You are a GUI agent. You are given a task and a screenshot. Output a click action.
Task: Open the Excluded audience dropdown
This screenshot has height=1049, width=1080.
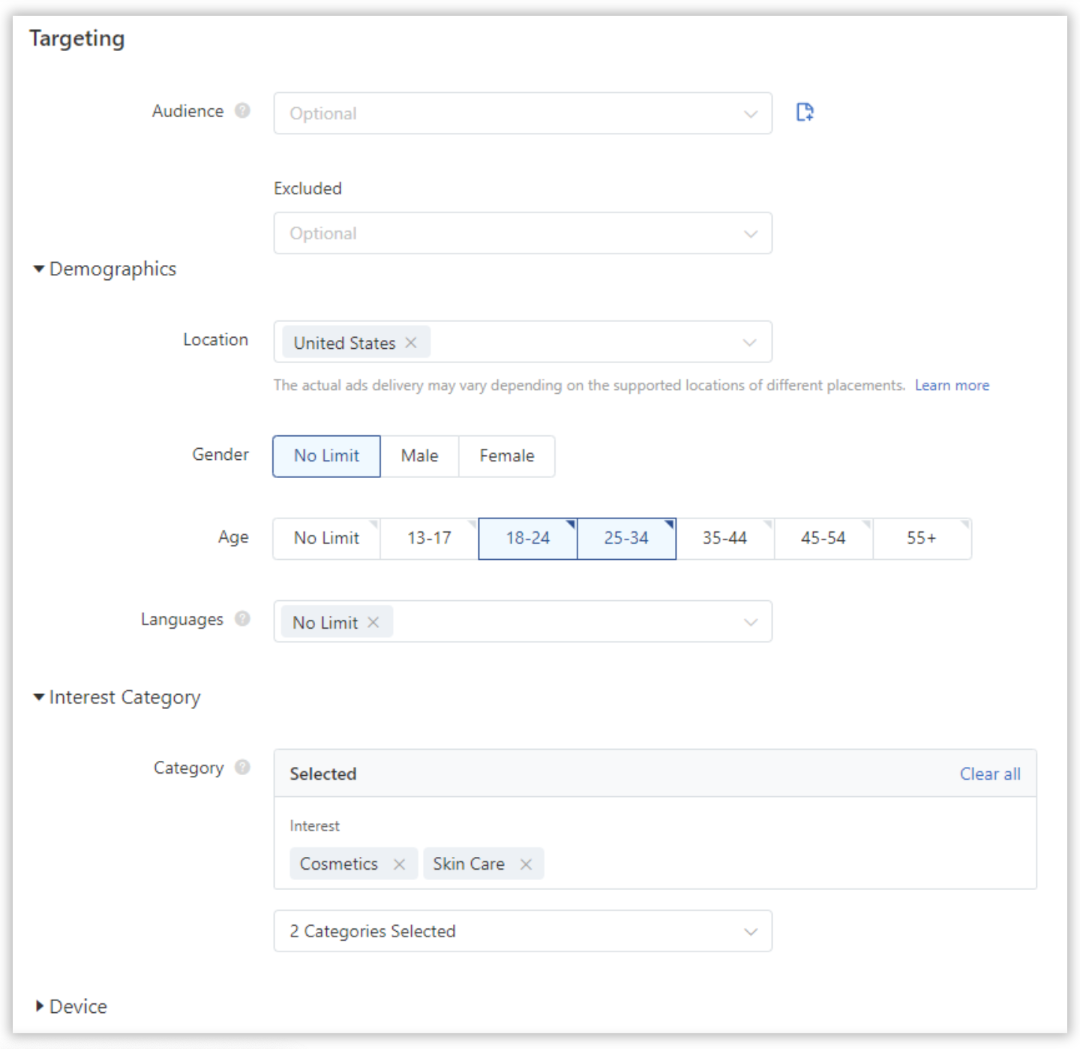(522, 233)
